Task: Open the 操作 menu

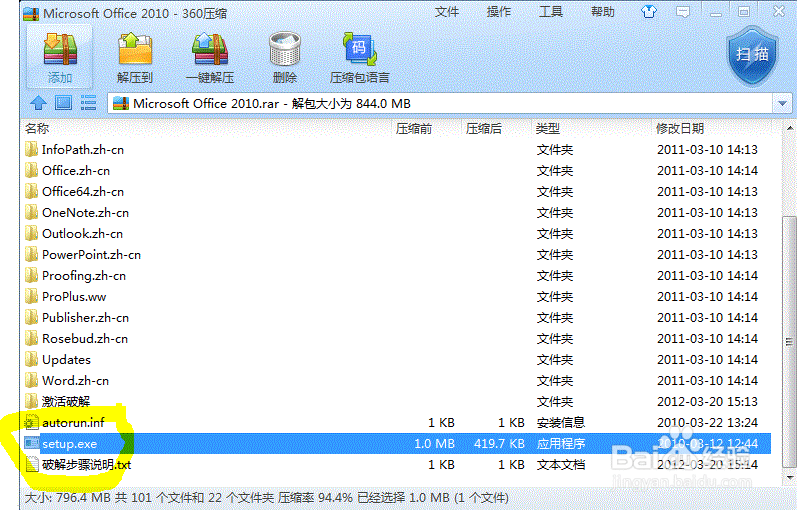Action: click(499, 12)
